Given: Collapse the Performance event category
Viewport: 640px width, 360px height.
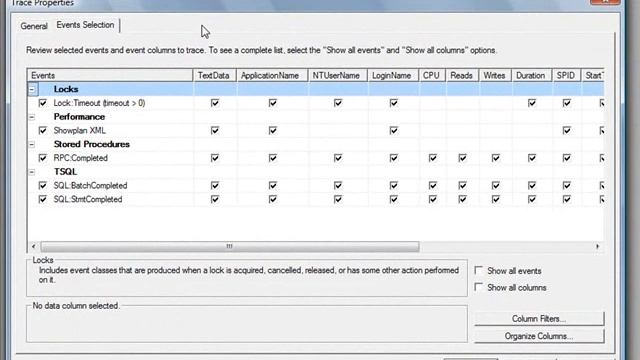Looking at the screenshot, I should pos(32,117).
